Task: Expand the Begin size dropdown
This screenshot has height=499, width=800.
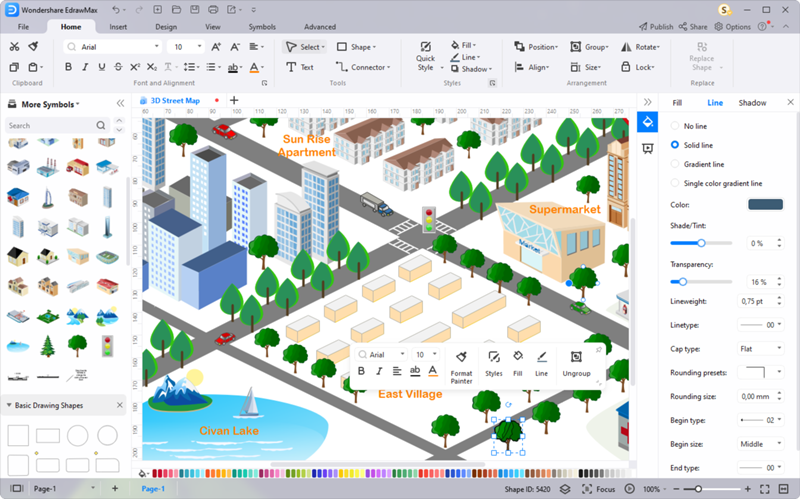Action: (763, 444)
